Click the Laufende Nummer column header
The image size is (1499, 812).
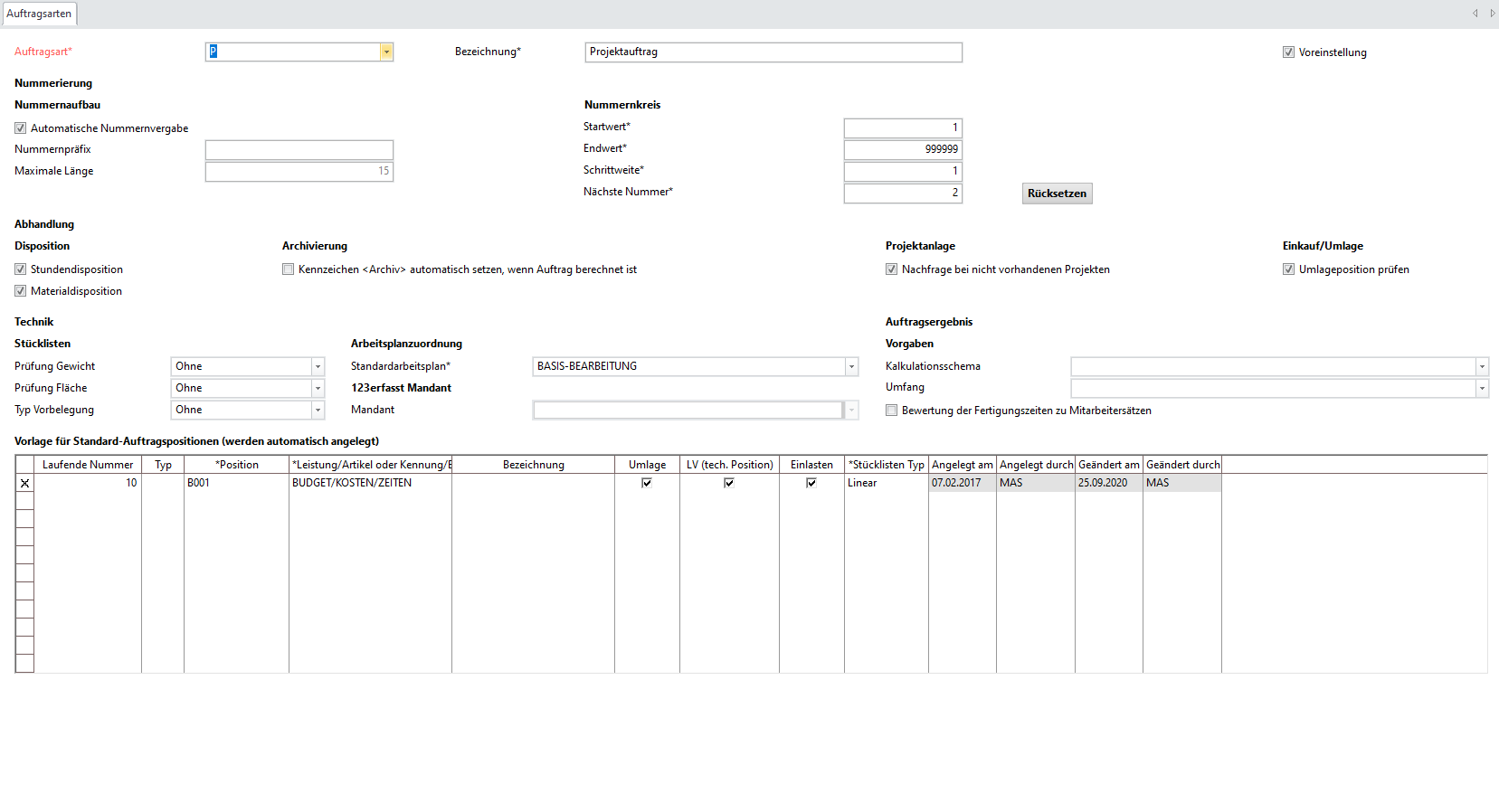(x=87, y=465)
